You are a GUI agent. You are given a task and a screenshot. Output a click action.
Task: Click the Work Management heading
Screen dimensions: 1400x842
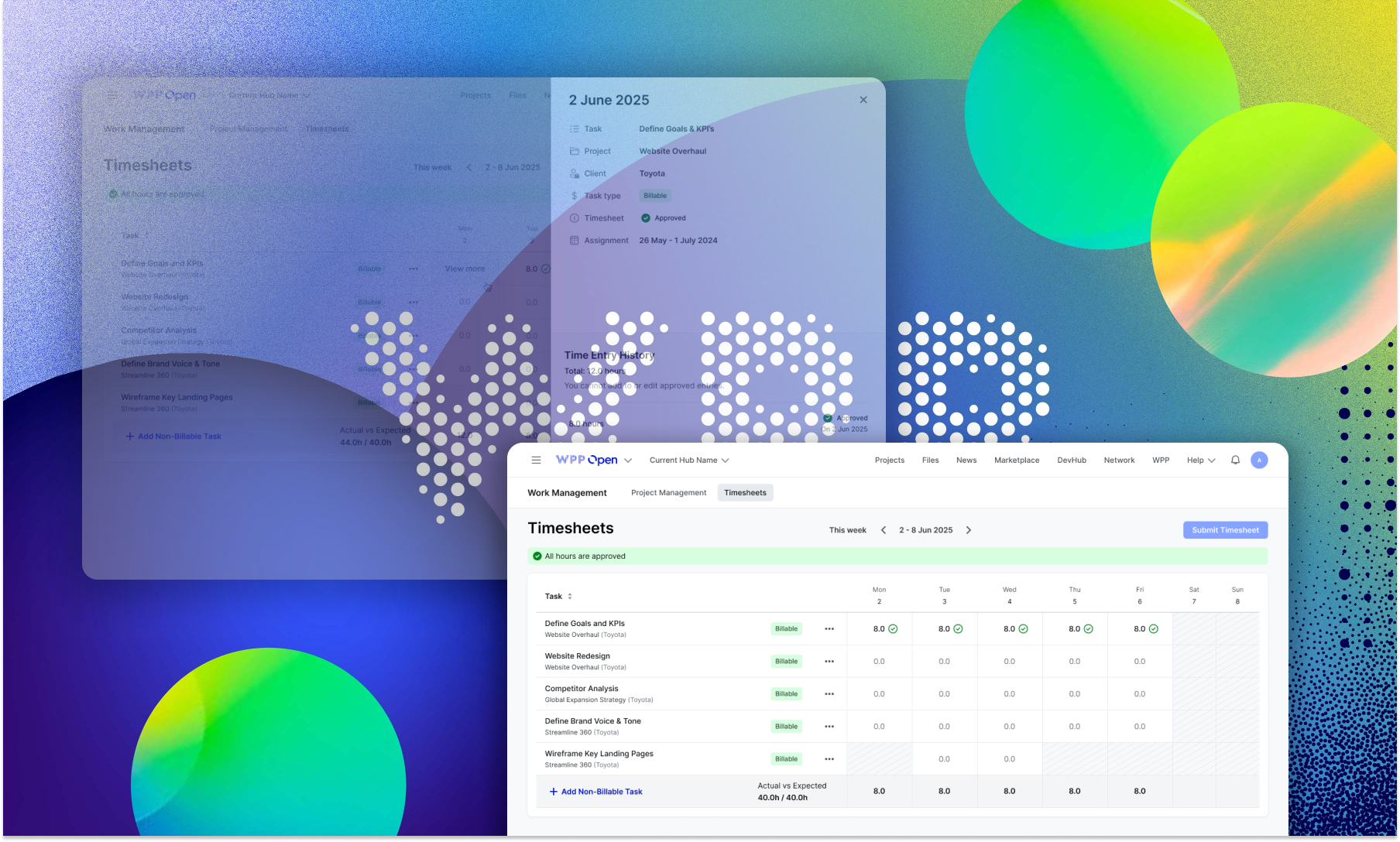567,493
